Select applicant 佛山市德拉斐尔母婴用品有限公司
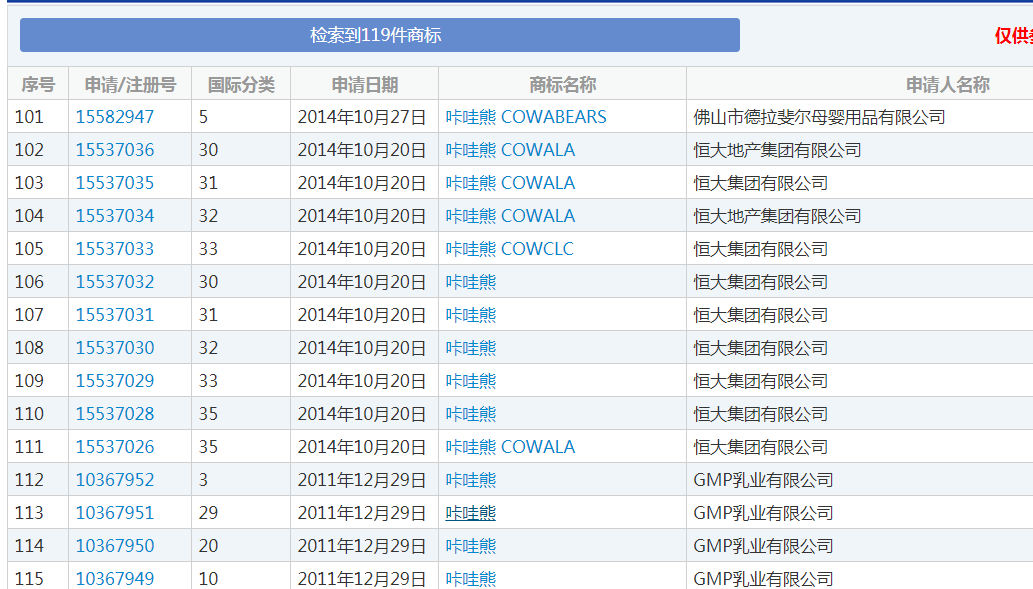The image size is (1033, 589). pyautogui.click(x=819, y=117)
